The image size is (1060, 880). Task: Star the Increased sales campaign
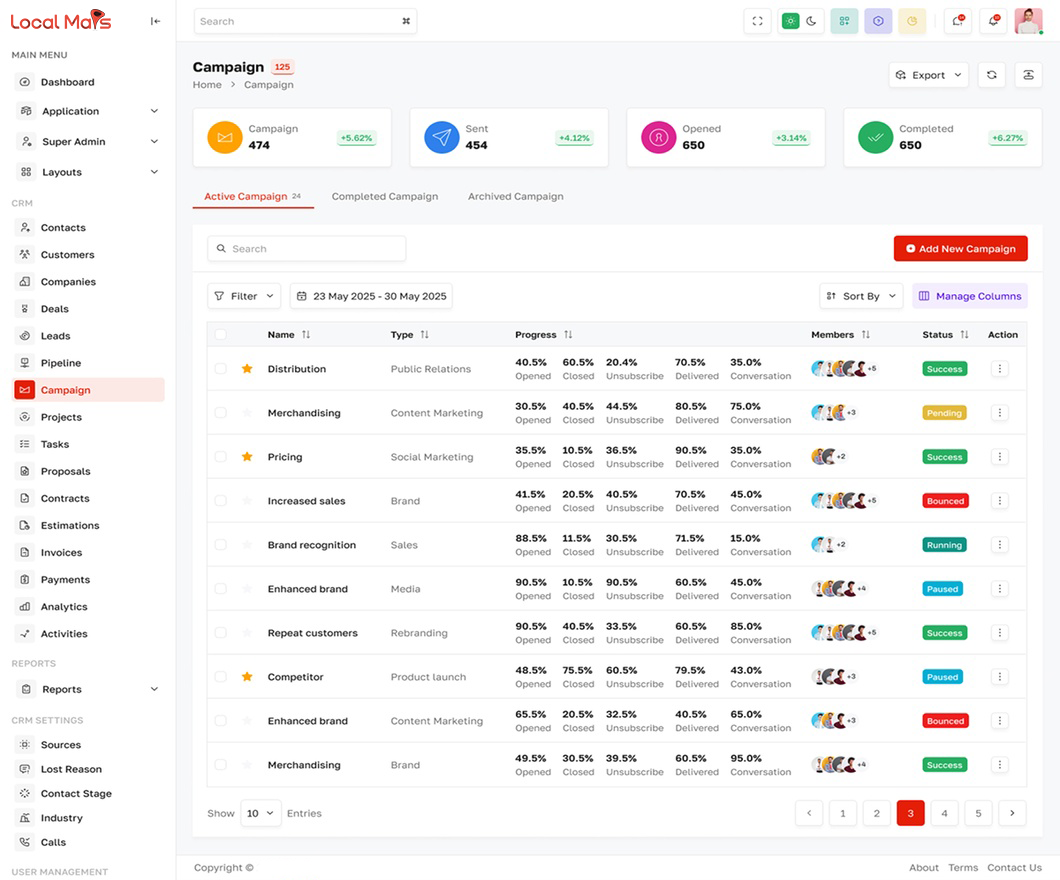(x=247, y=501)
